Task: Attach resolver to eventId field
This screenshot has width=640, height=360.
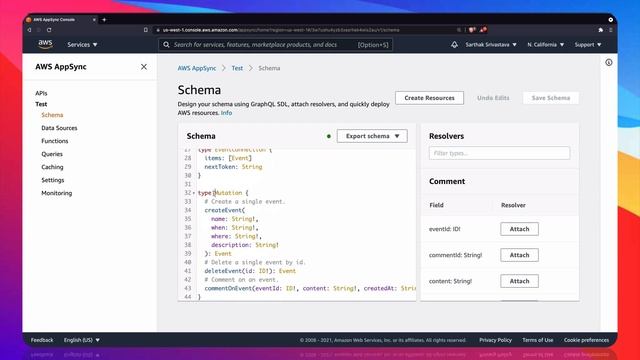Action: [519, 229]
